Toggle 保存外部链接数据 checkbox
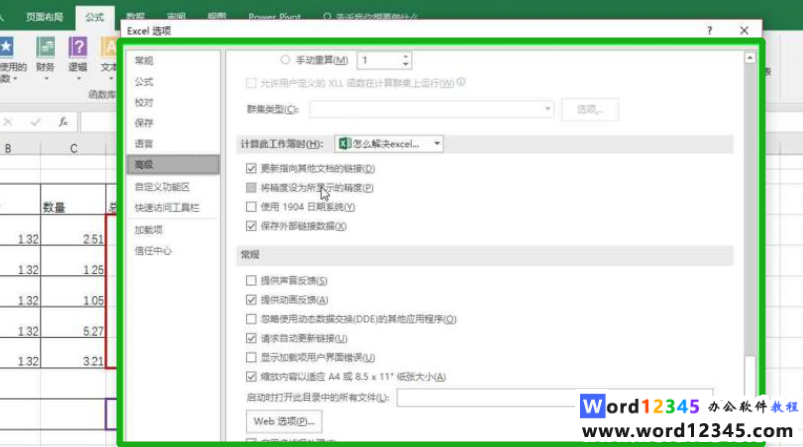 point(251,226)
